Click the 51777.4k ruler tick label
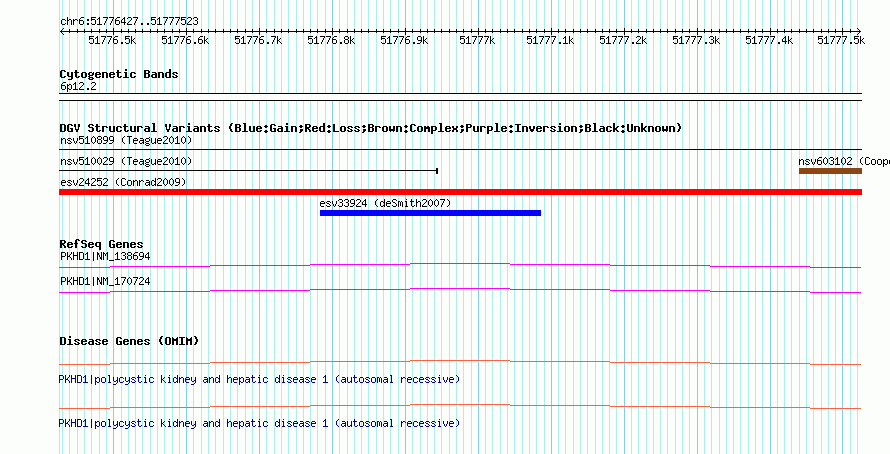 pos(769,40)
